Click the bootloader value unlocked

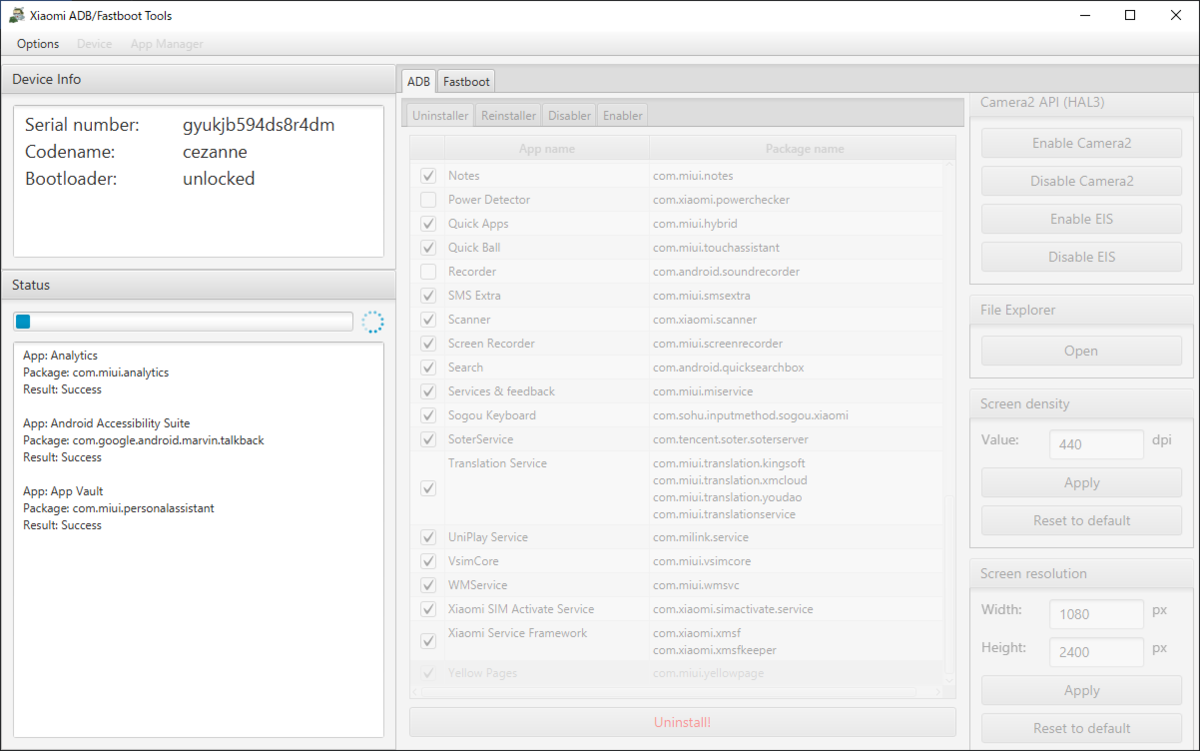(219, 179)
